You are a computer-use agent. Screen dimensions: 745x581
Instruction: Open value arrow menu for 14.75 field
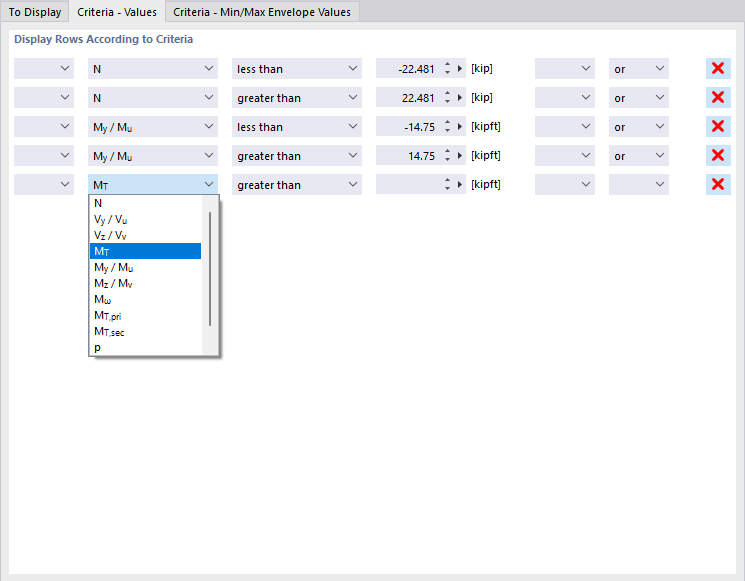click(x=460, y=156)
